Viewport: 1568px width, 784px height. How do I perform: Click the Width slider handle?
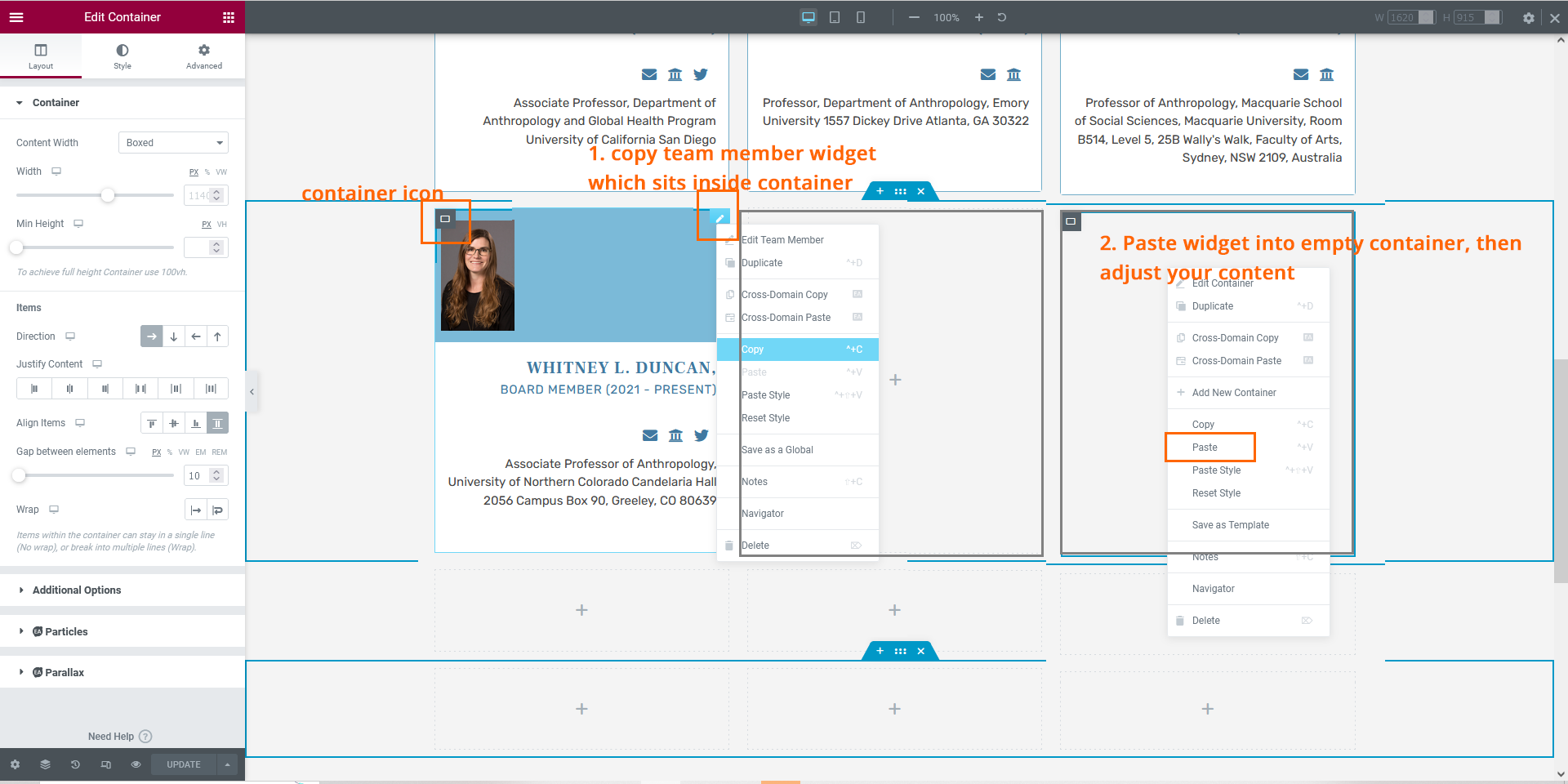[x=108, y=195]
